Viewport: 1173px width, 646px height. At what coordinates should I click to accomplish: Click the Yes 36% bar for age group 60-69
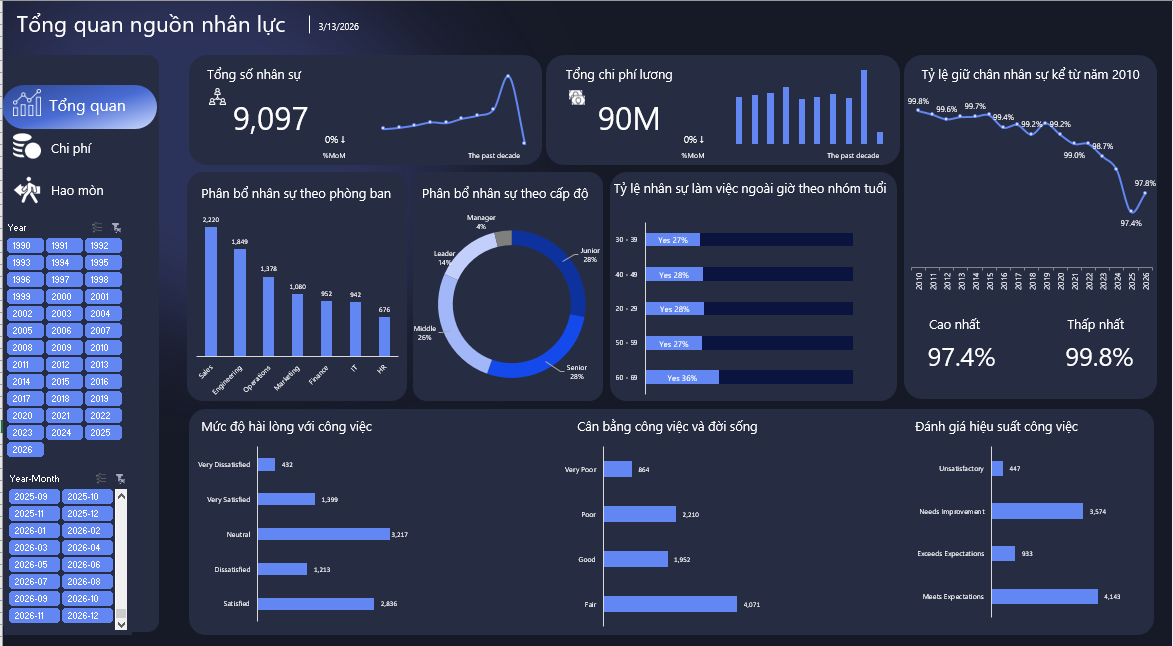[680, 377]
